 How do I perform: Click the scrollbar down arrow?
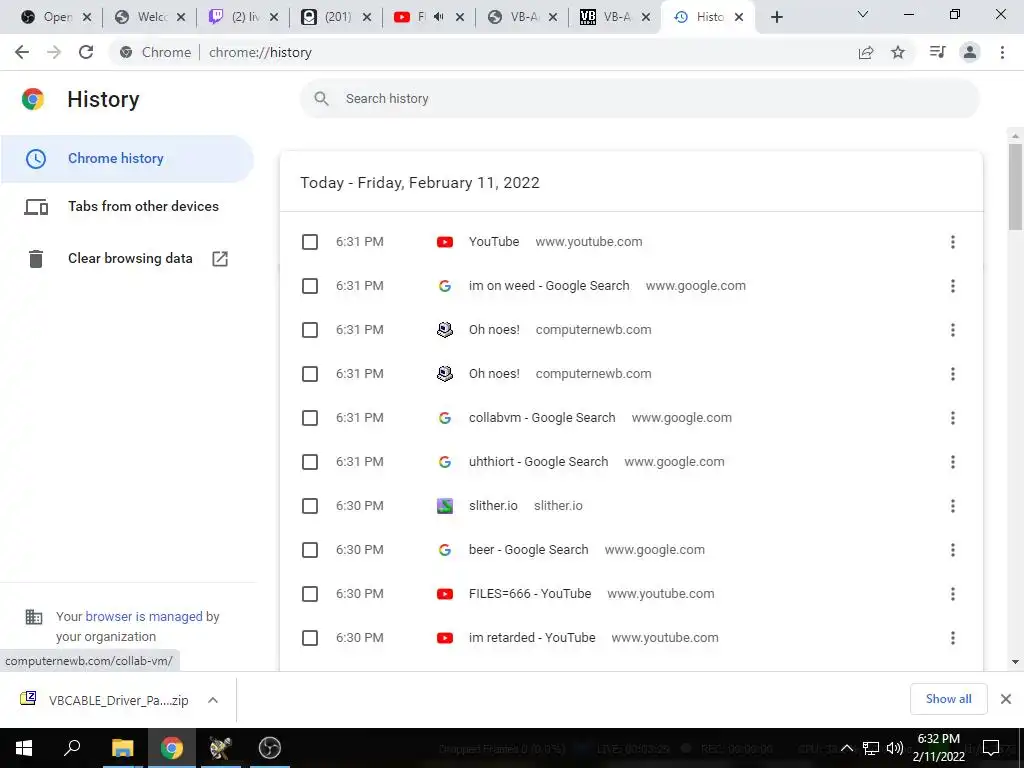coord(1015,662)
